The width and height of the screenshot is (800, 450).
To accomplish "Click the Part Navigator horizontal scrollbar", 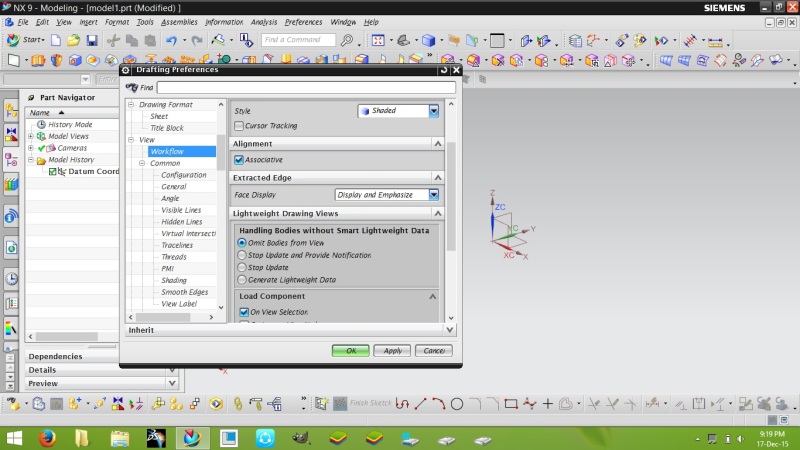I will point(66,337).
